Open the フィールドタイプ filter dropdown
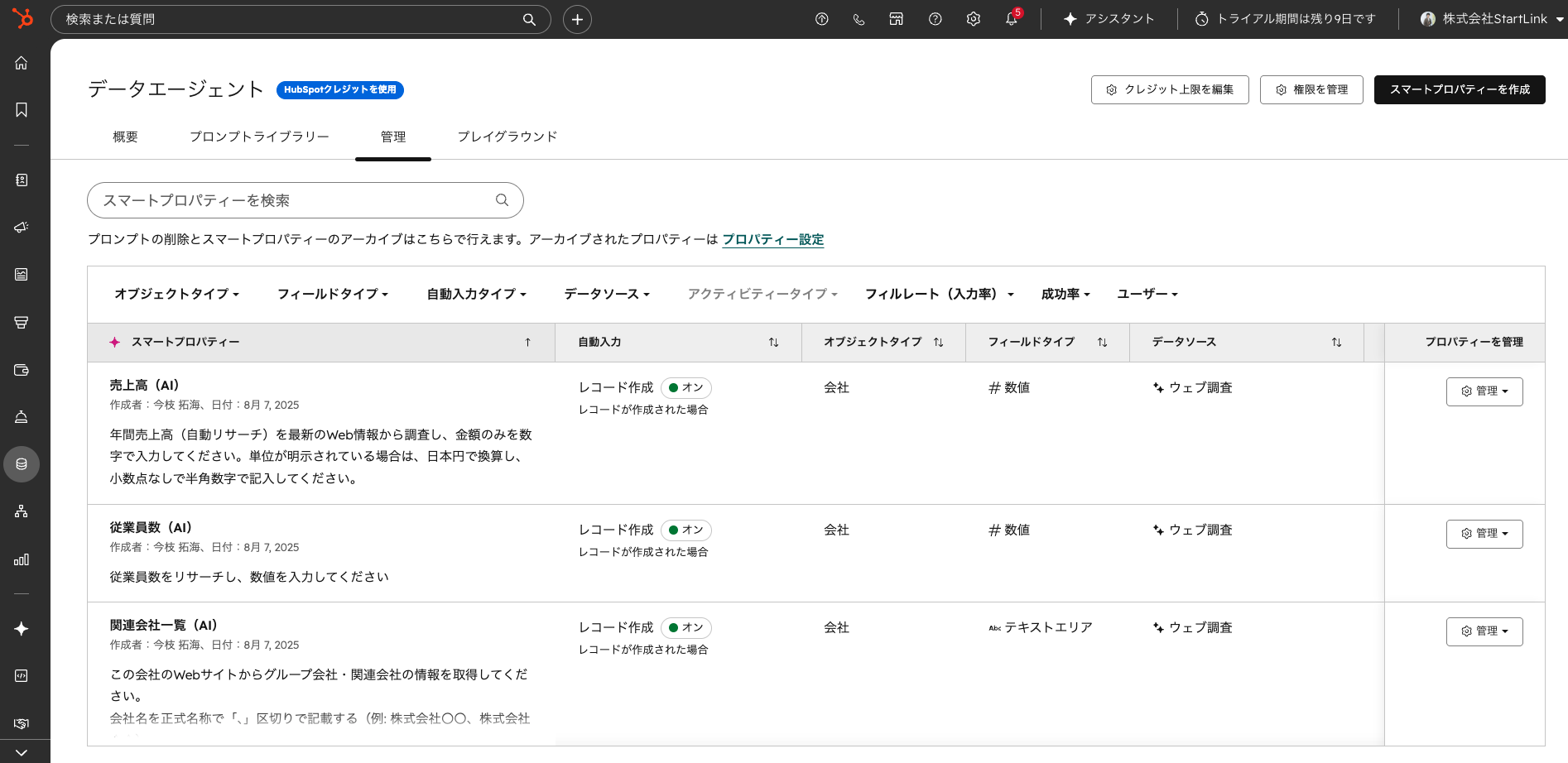This screenshot has width=1568, height=763. 332,294
